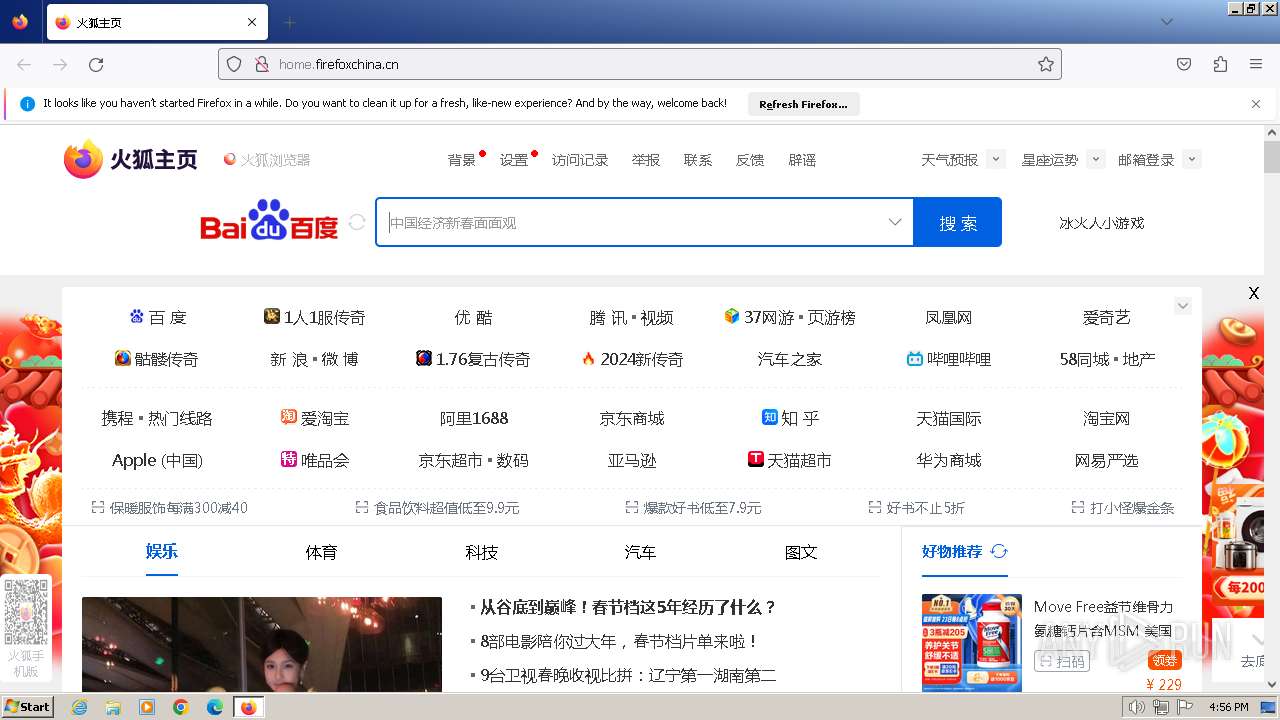Viewport: 1280px width, 720px height.
Task: Click the Windows Start button
Action: 28,707
